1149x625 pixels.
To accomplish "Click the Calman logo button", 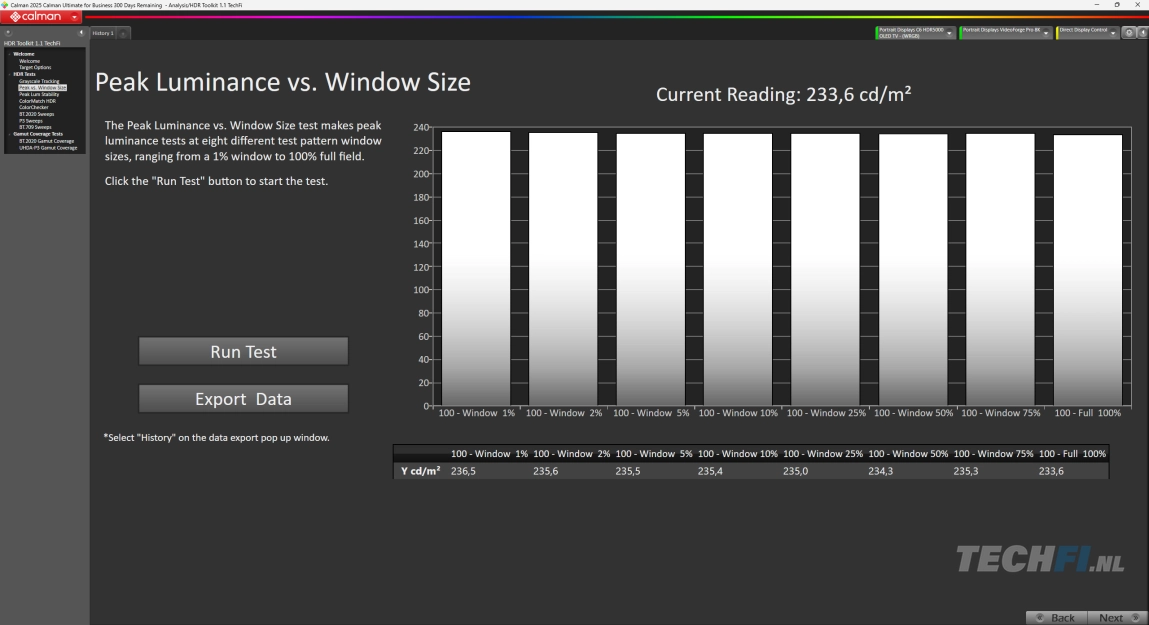I will point(36,17).
